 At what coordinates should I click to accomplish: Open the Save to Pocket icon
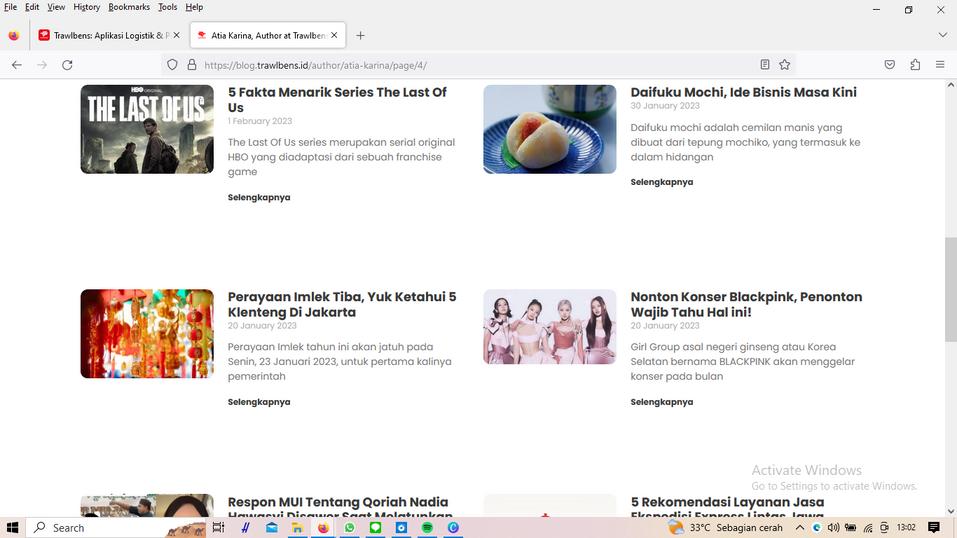coord(890,65)
